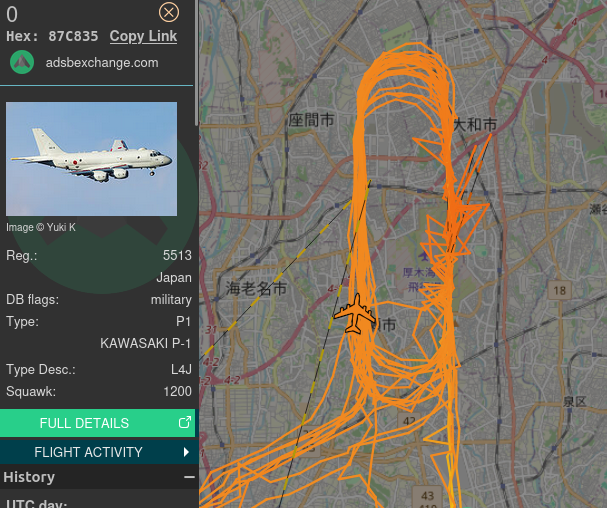Screen dimensions: 607x508
Task: Click the purple airport icon on map
Action: pos(424,256)
